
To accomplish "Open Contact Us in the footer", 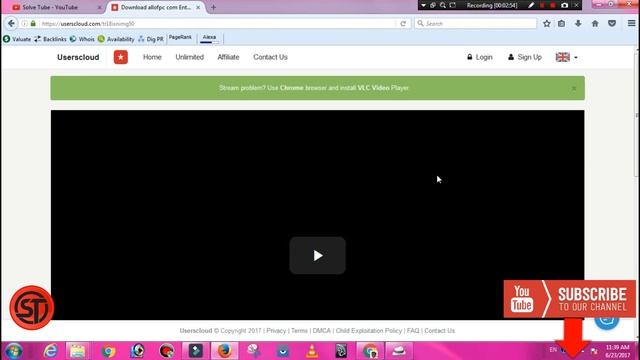I will pyautogui.click(x=439, y=331).
